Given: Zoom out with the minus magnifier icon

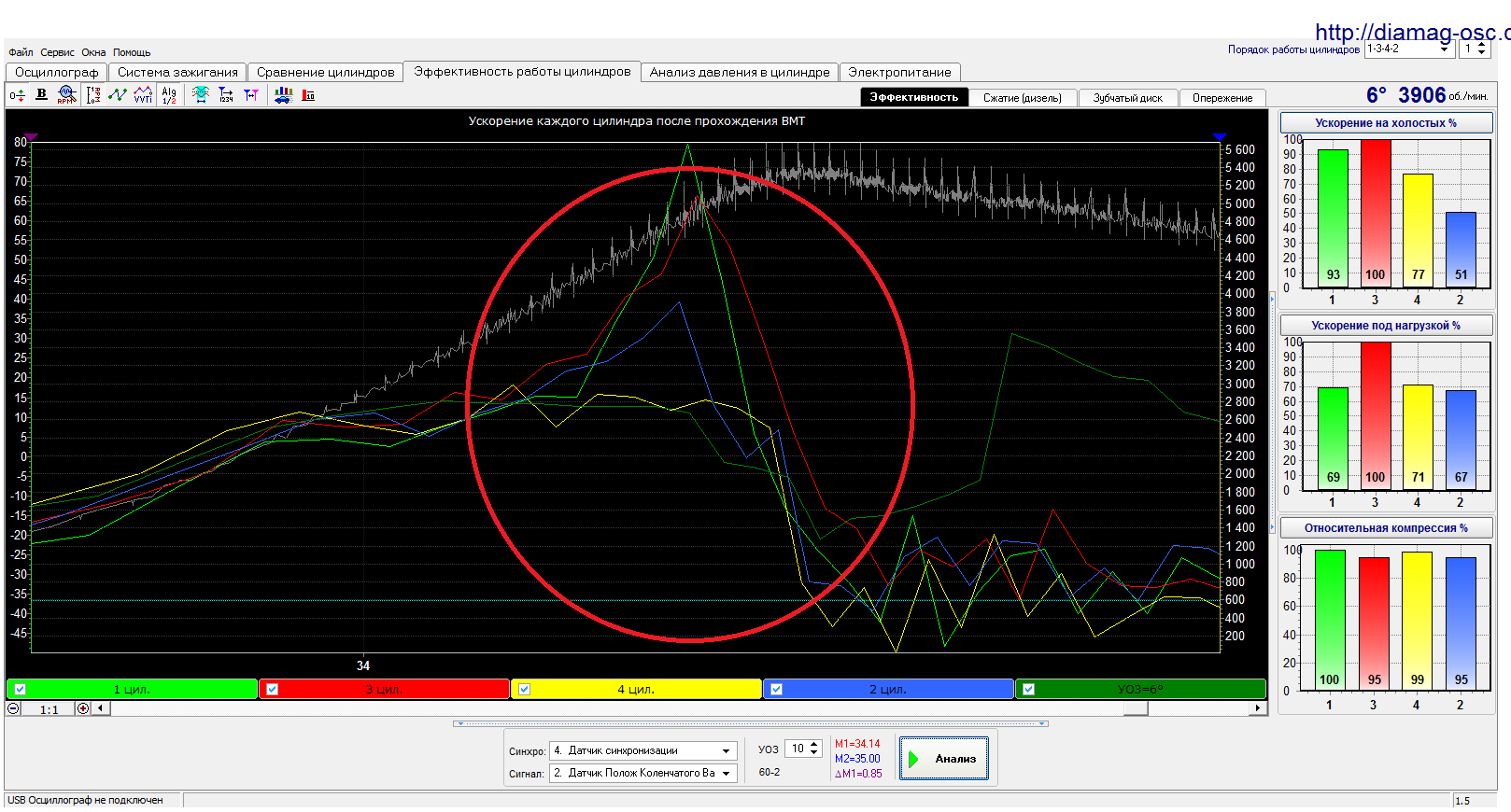Looking at the screenshot, I should click(13, 708).
